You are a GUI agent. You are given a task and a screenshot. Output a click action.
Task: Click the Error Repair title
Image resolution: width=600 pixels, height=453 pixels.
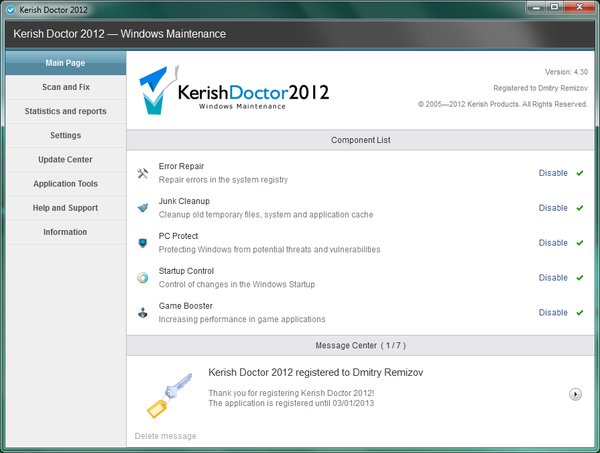(181, 166)
